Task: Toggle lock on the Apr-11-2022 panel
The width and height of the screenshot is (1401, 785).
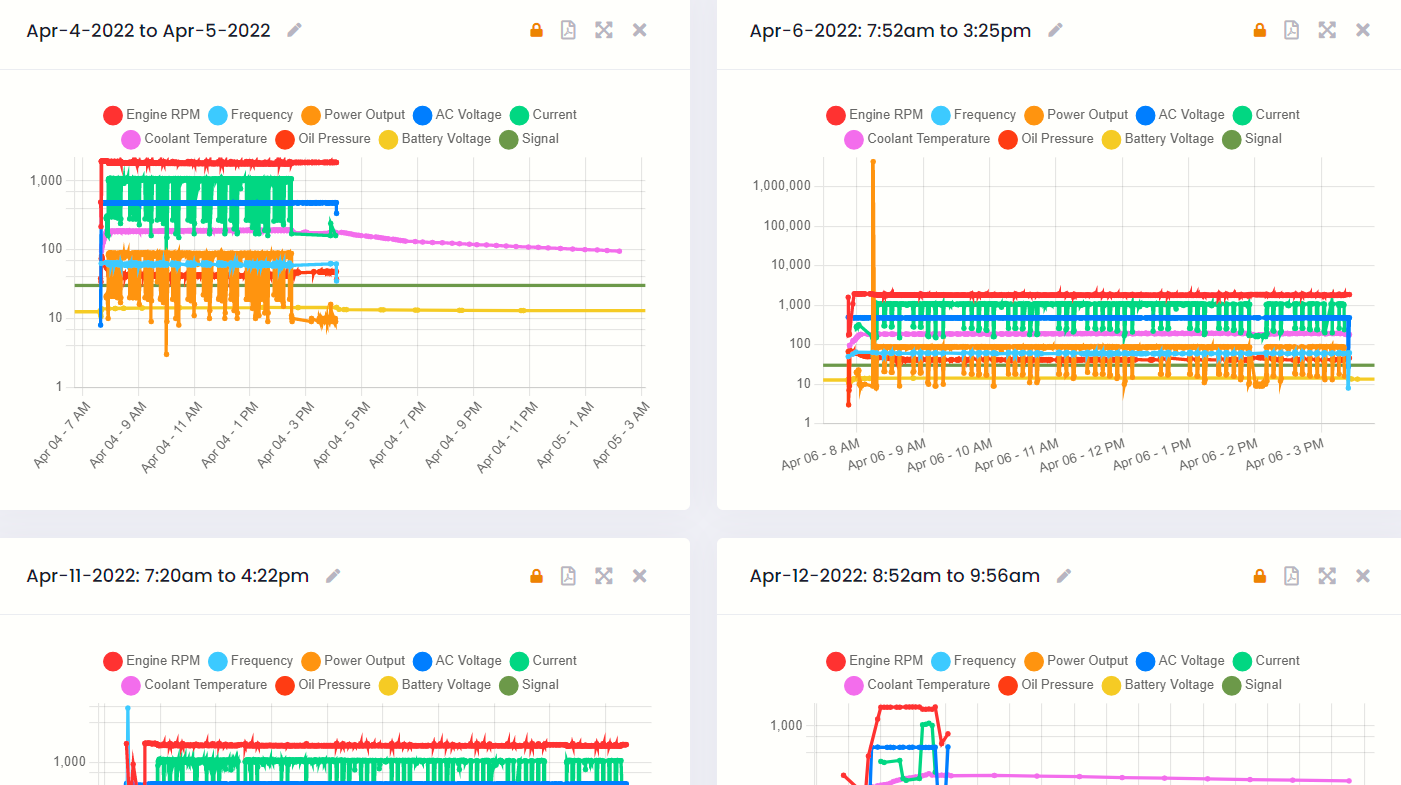Action: tap(536, 576)
